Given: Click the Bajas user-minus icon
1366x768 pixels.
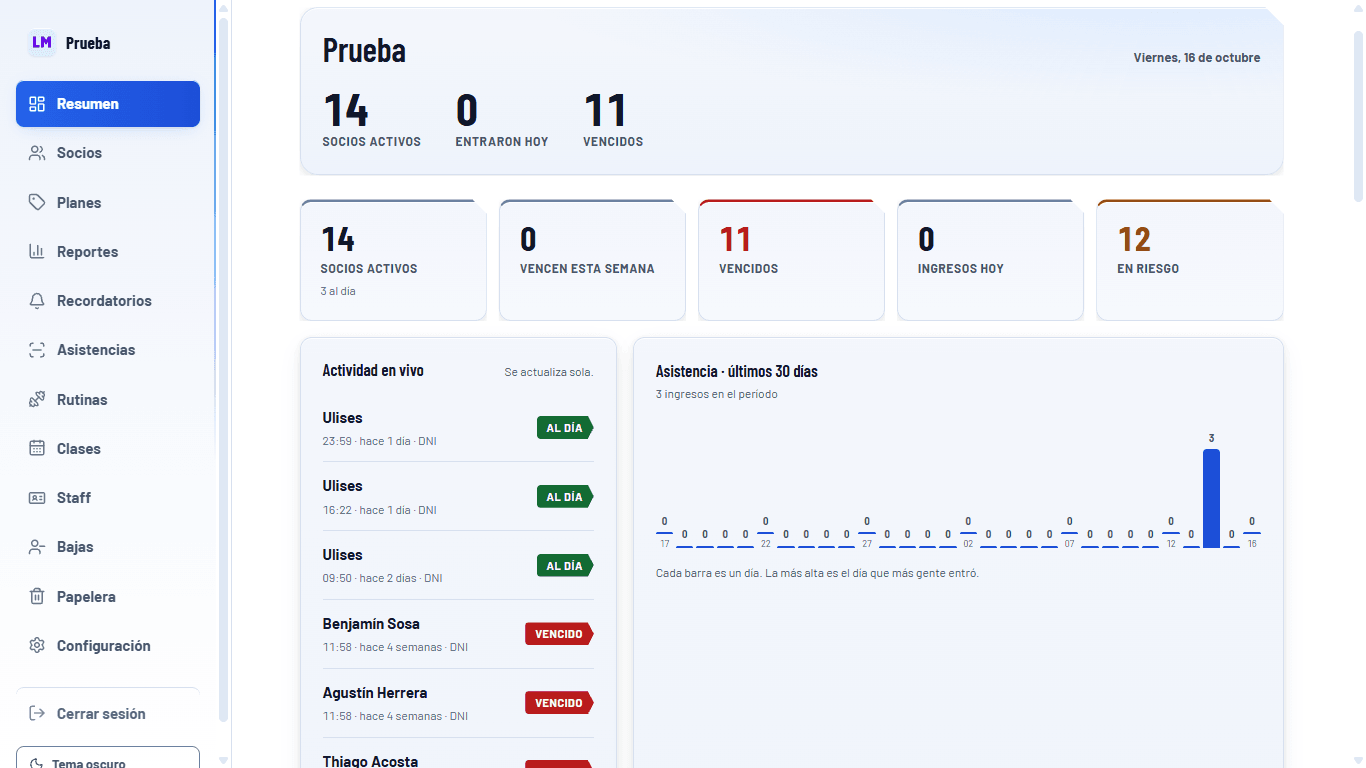Looking at the screenshot, I should tap(37, 547).
